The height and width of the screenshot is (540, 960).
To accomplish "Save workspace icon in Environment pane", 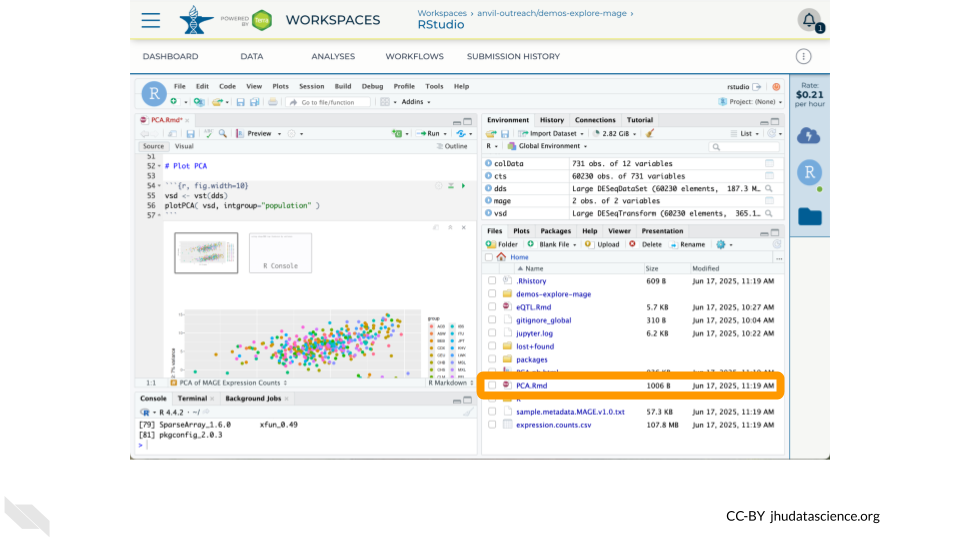I will (x=505, y=133).
